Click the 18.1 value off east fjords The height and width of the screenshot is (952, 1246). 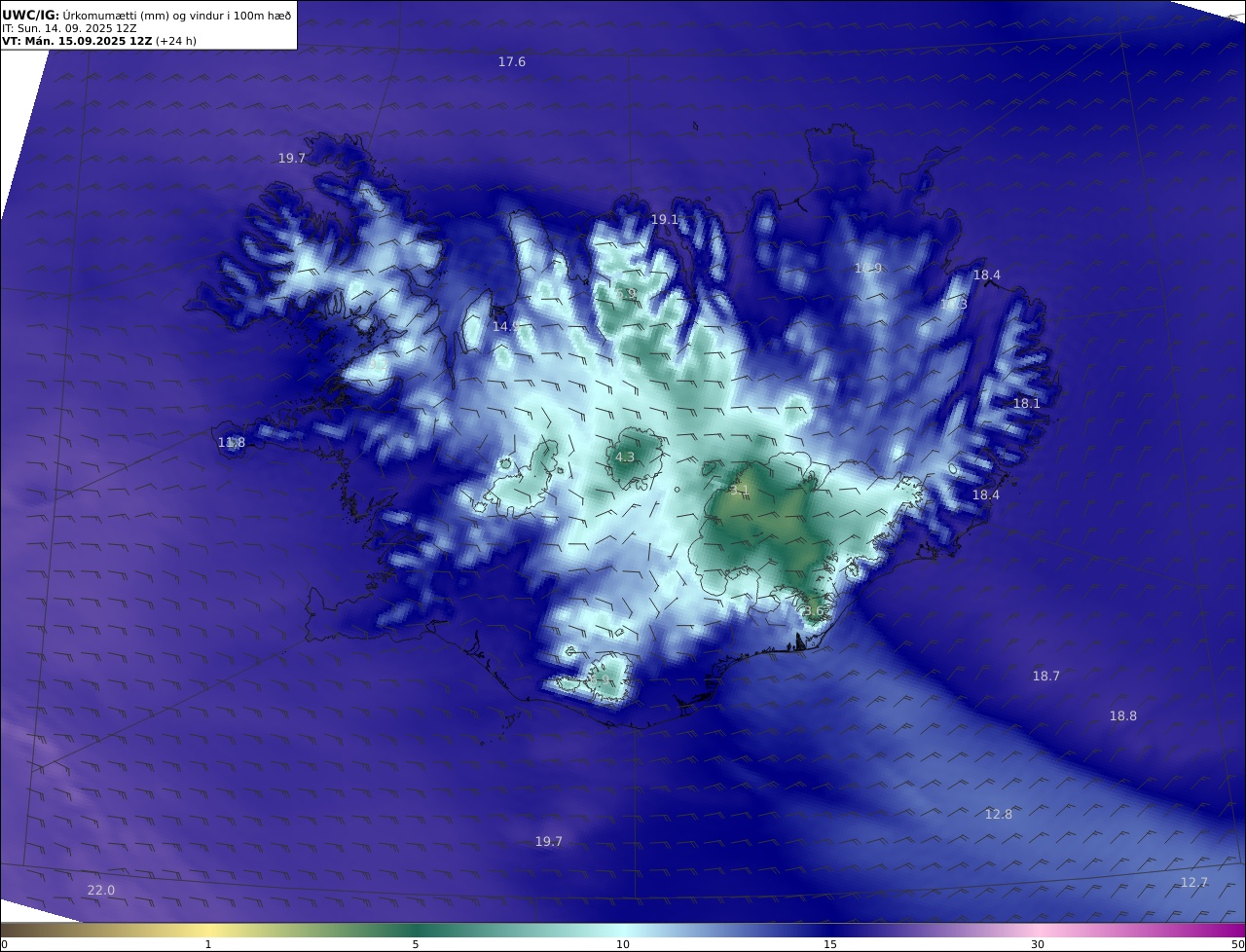point(1027,403)
